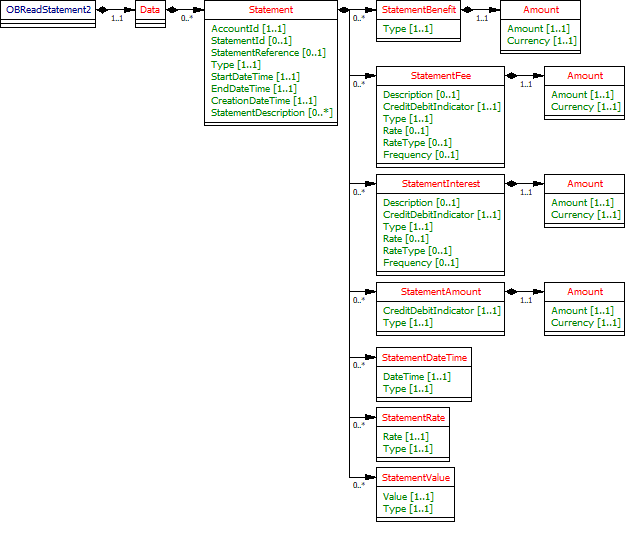Click the StatementBenefit header

pyautogui.click(x=418, y=10)
